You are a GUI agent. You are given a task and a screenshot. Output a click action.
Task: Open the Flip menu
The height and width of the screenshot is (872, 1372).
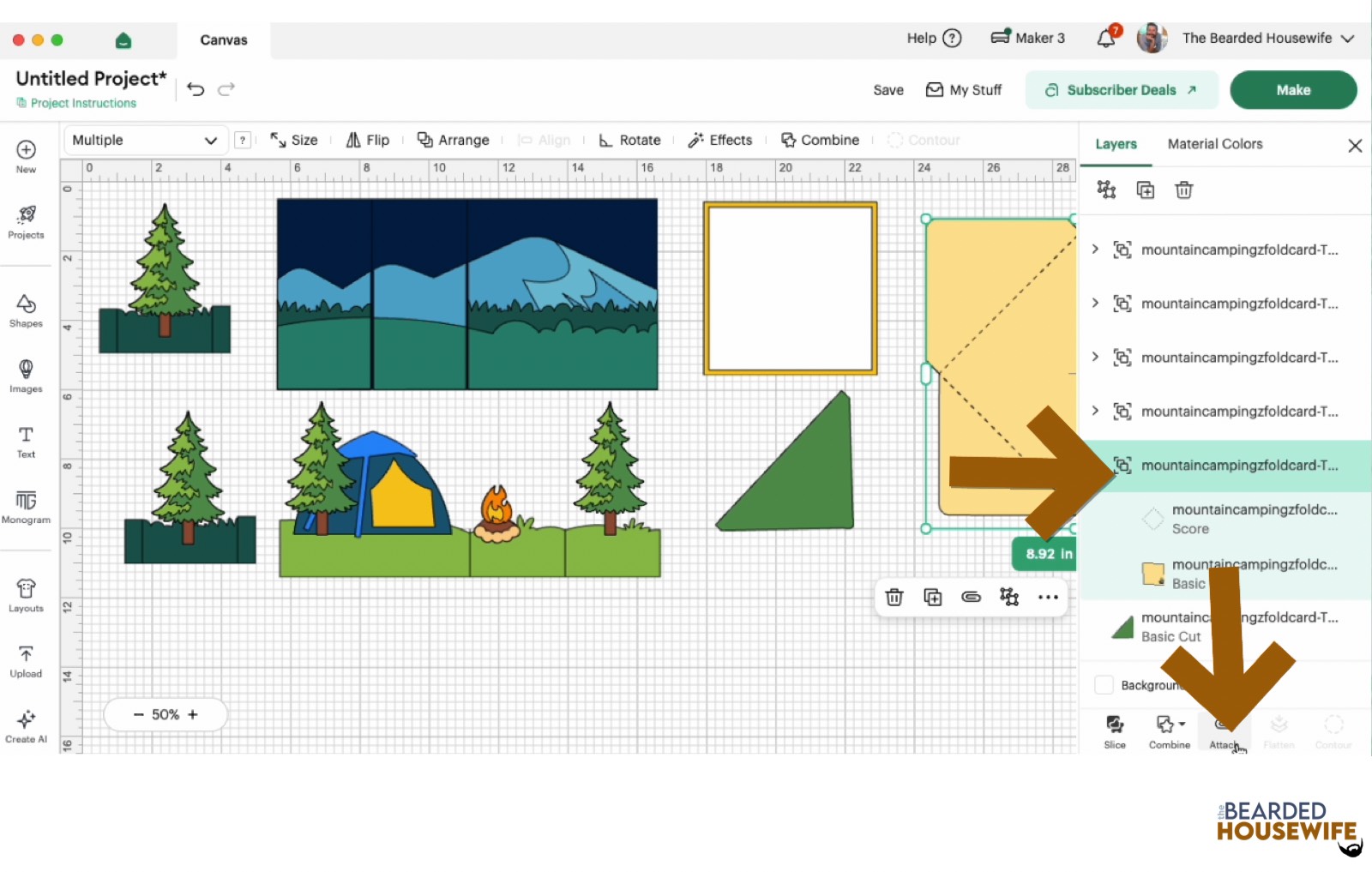(368, 140)
